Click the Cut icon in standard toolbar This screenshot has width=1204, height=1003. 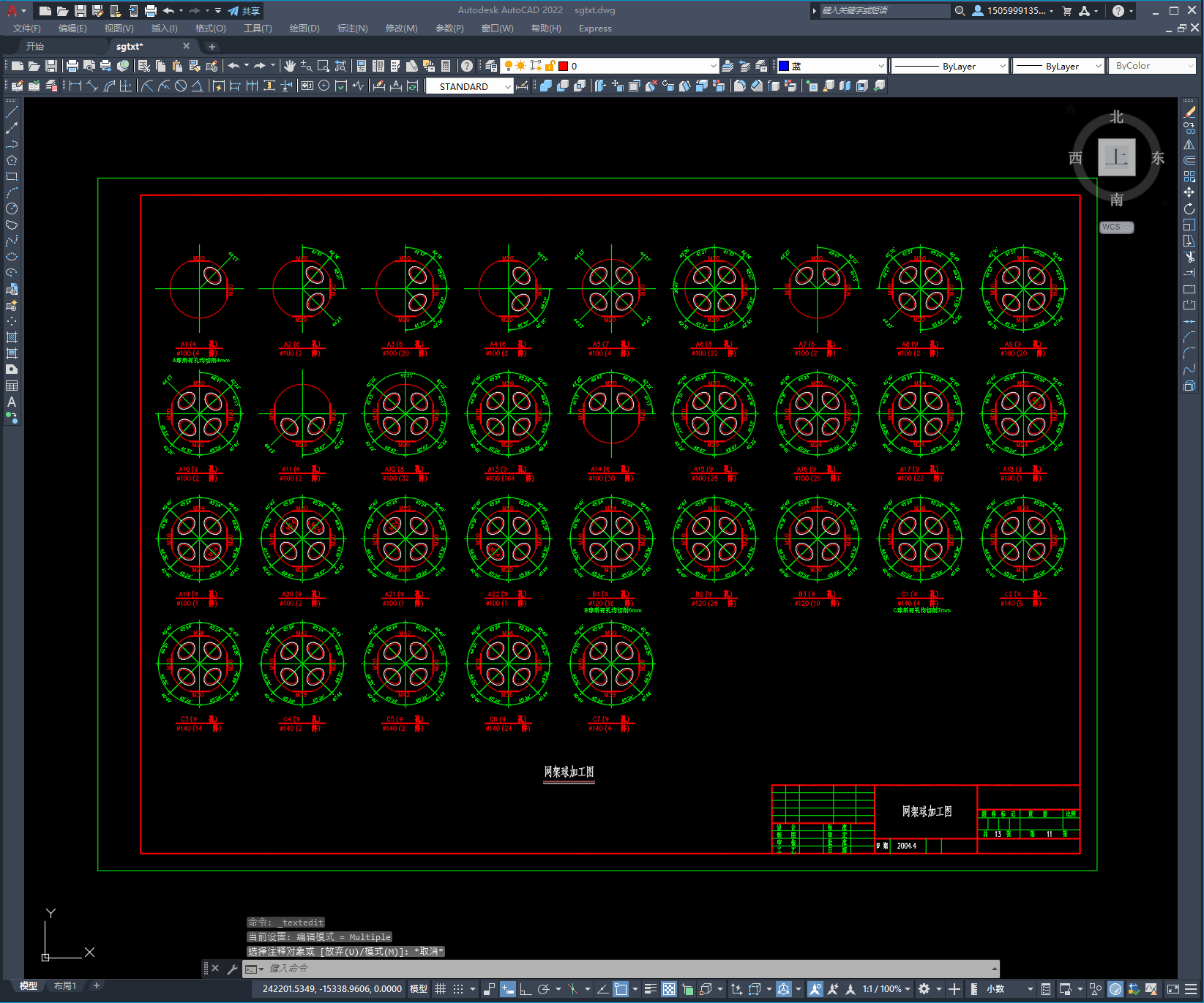click(144, 66)
